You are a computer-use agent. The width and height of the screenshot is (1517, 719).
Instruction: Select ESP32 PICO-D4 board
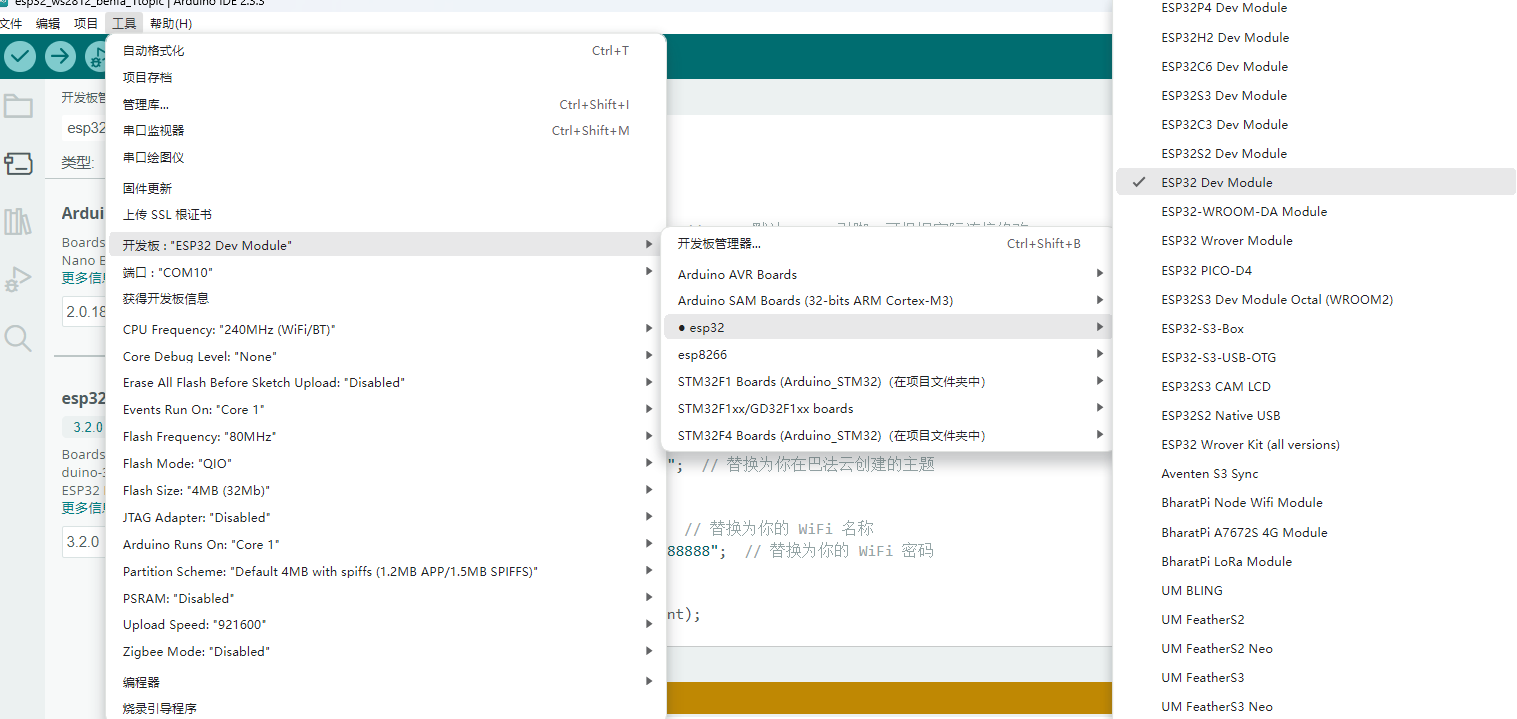[1315, 270]
